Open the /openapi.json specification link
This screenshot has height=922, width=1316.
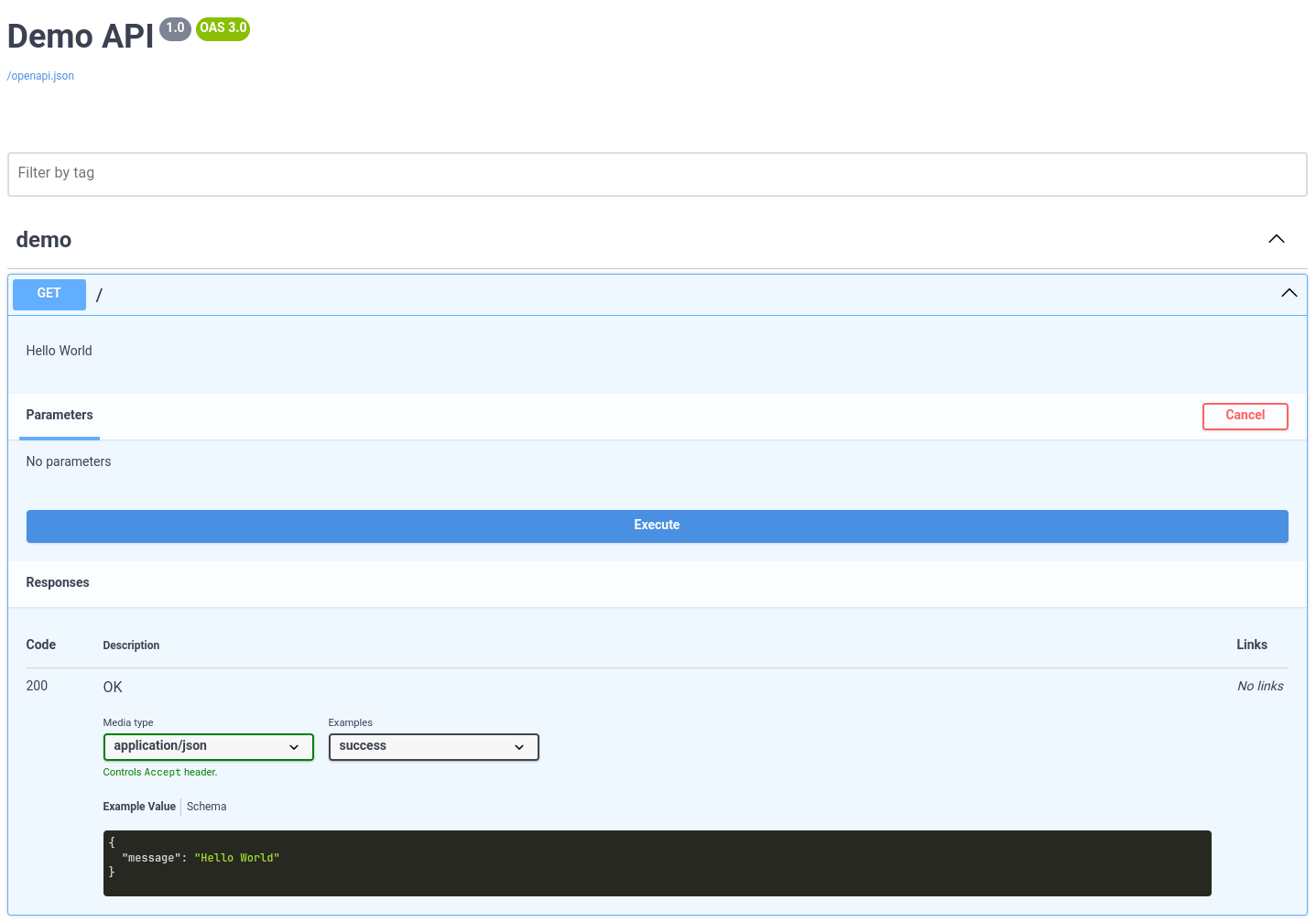40,76
